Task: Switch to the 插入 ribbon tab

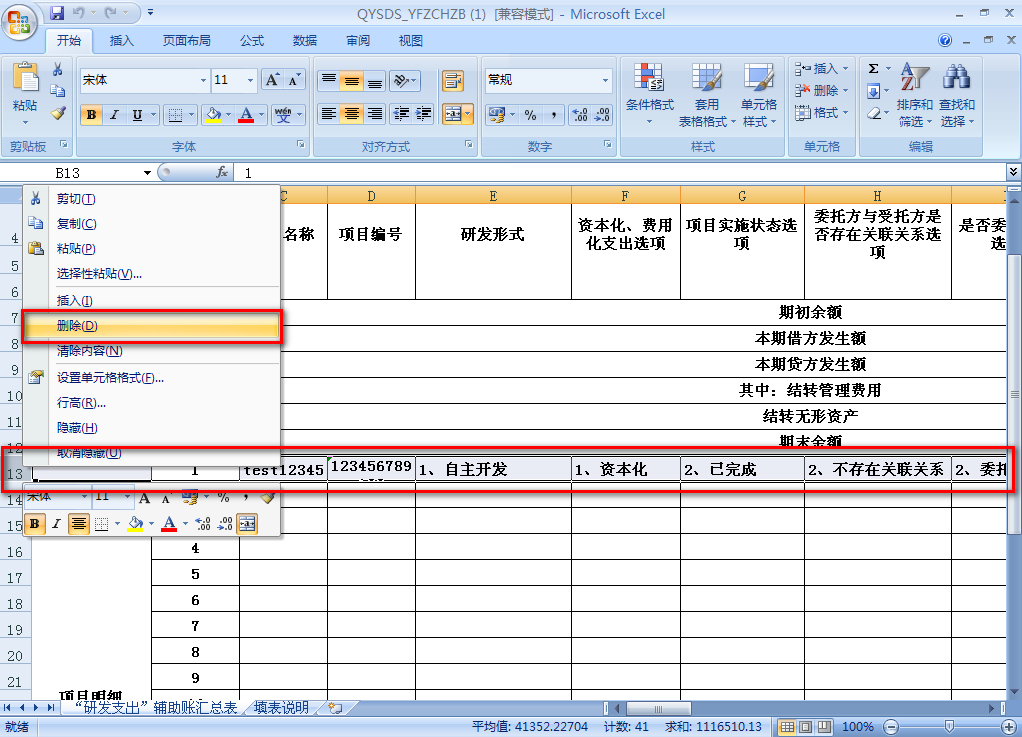Action: click(121, 40)
